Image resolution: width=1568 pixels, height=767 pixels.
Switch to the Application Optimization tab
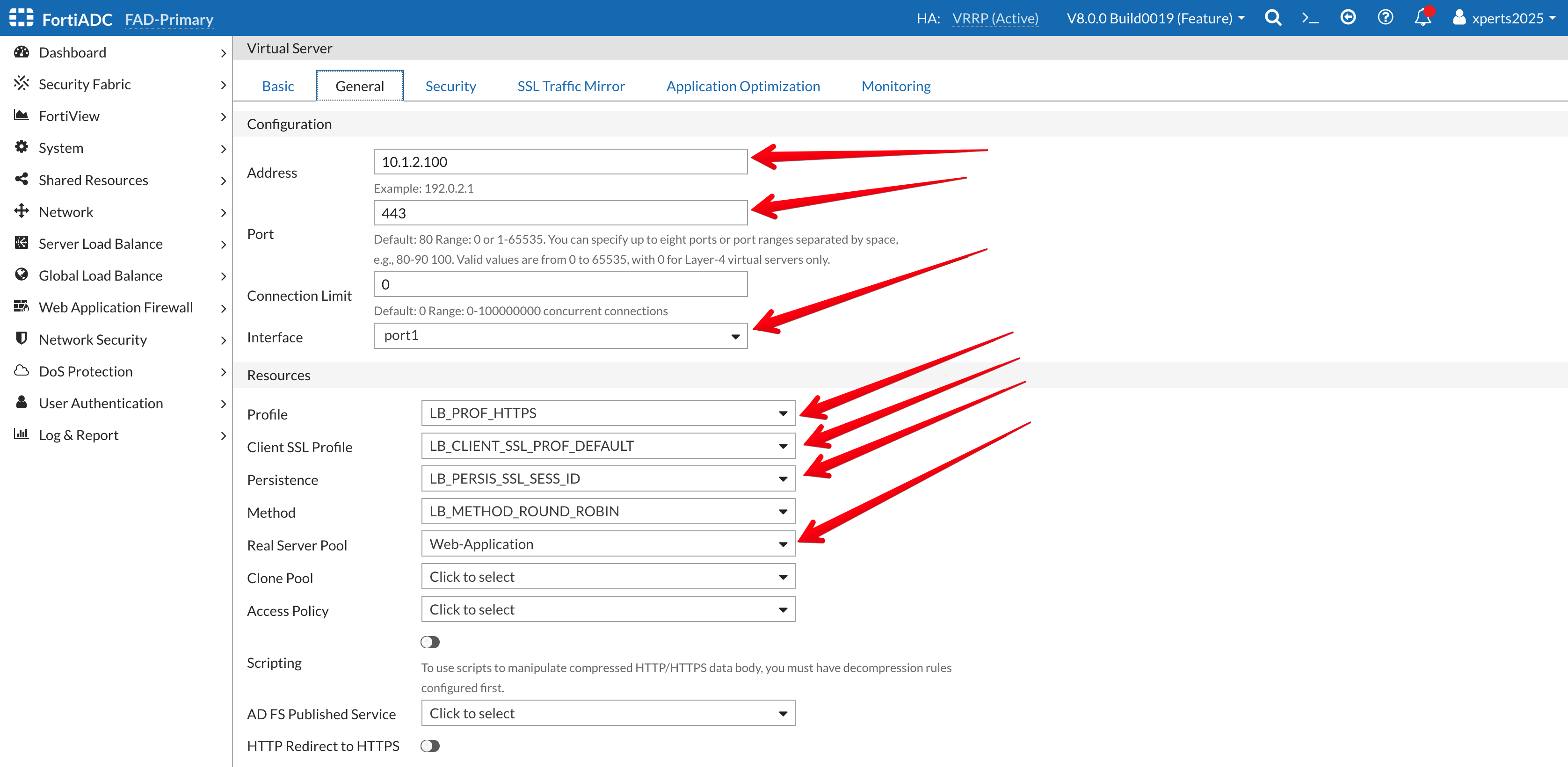[x=743, y=87]
